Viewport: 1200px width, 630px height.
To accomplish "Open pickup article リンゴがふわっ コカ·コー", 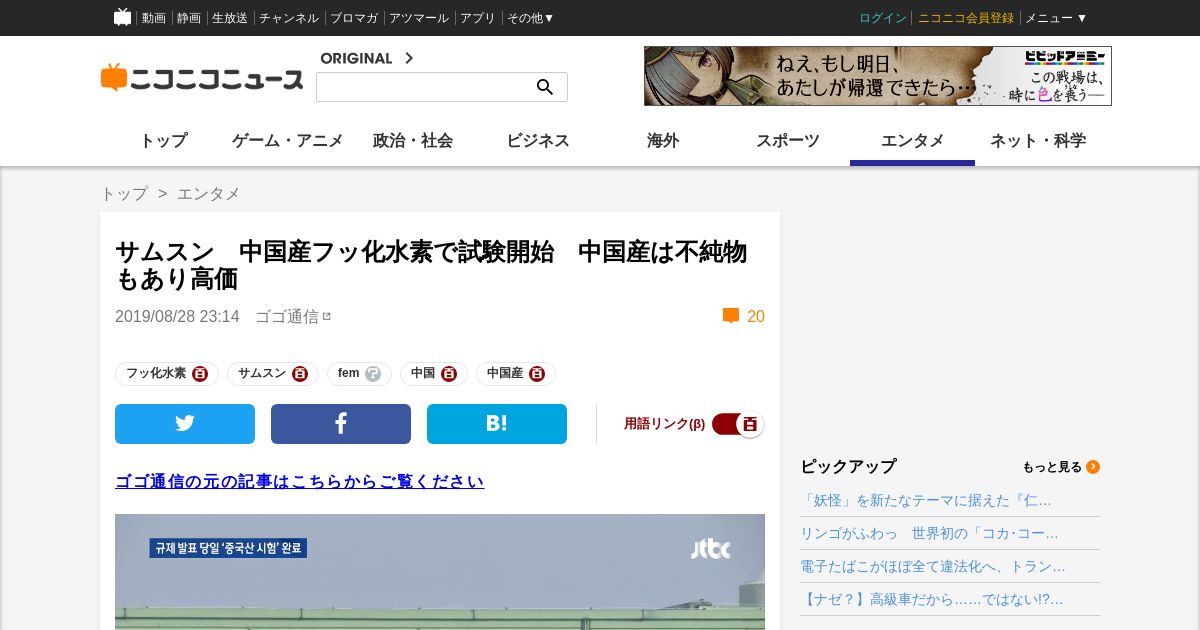I will 929,533.
